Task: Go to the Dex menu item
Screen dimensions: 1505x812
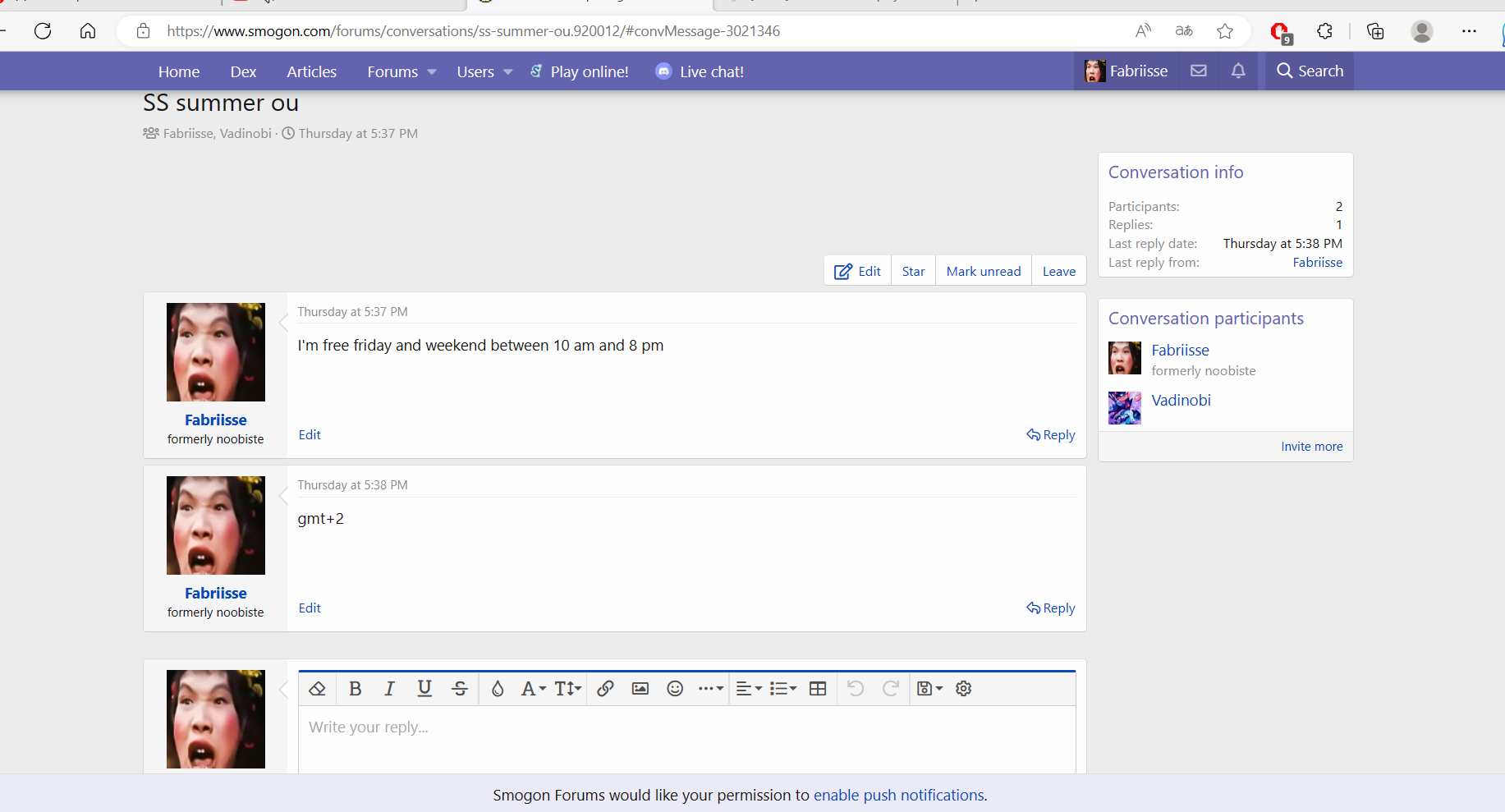Action: (x=243, y=72)
